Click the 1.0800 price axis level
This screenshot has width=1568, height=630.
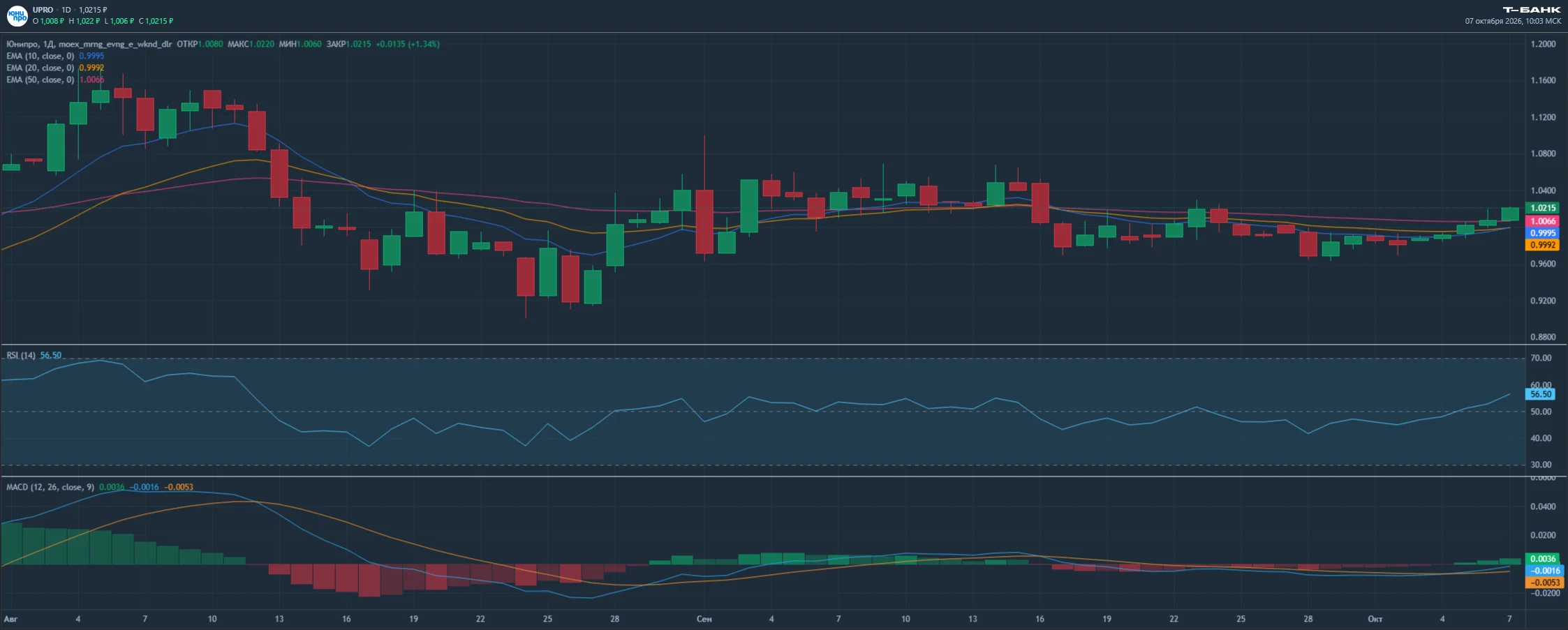1543,153
